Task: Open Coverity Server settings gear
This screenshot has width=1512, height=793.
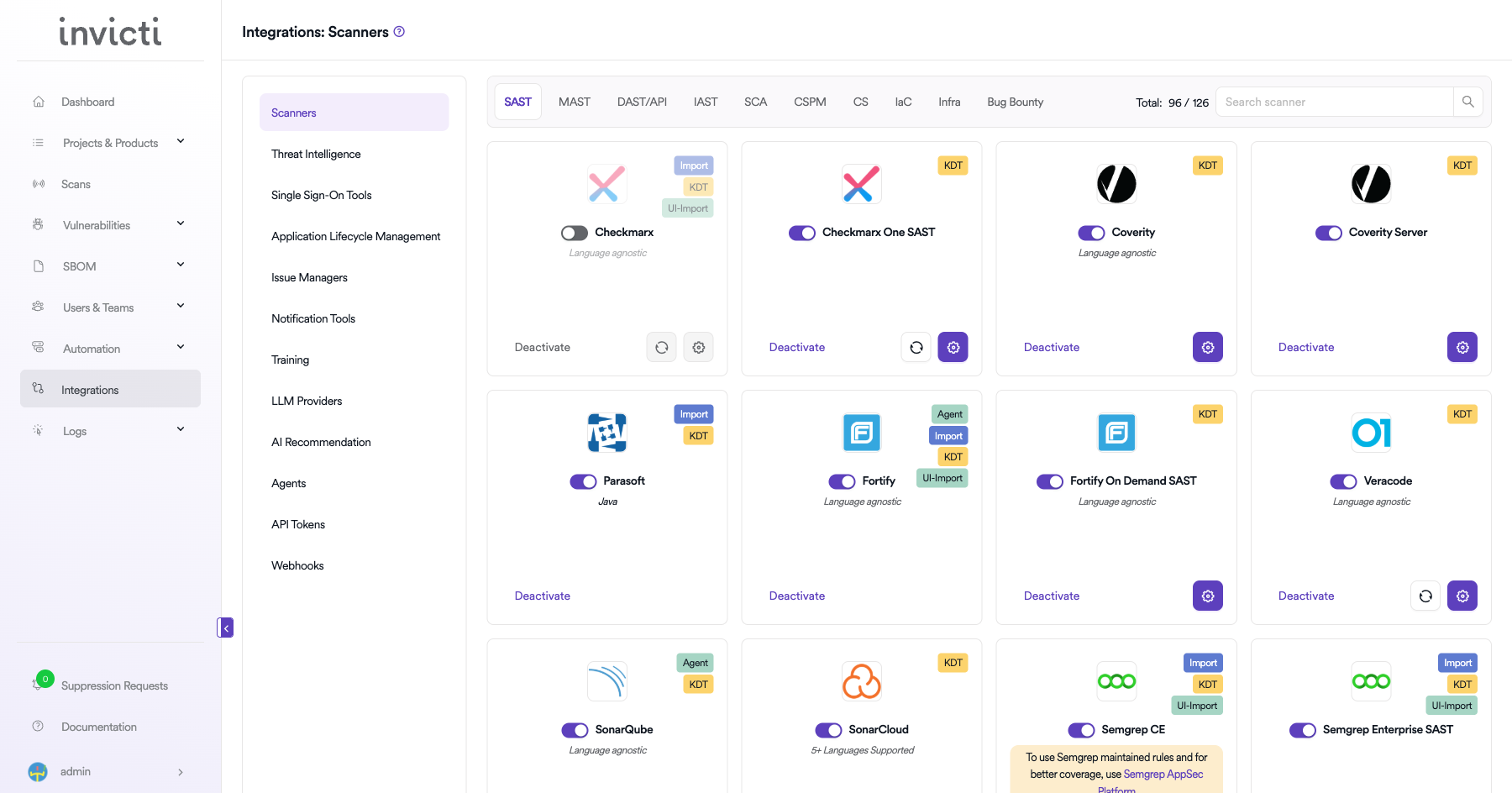Action: [x=1462, y=347]
